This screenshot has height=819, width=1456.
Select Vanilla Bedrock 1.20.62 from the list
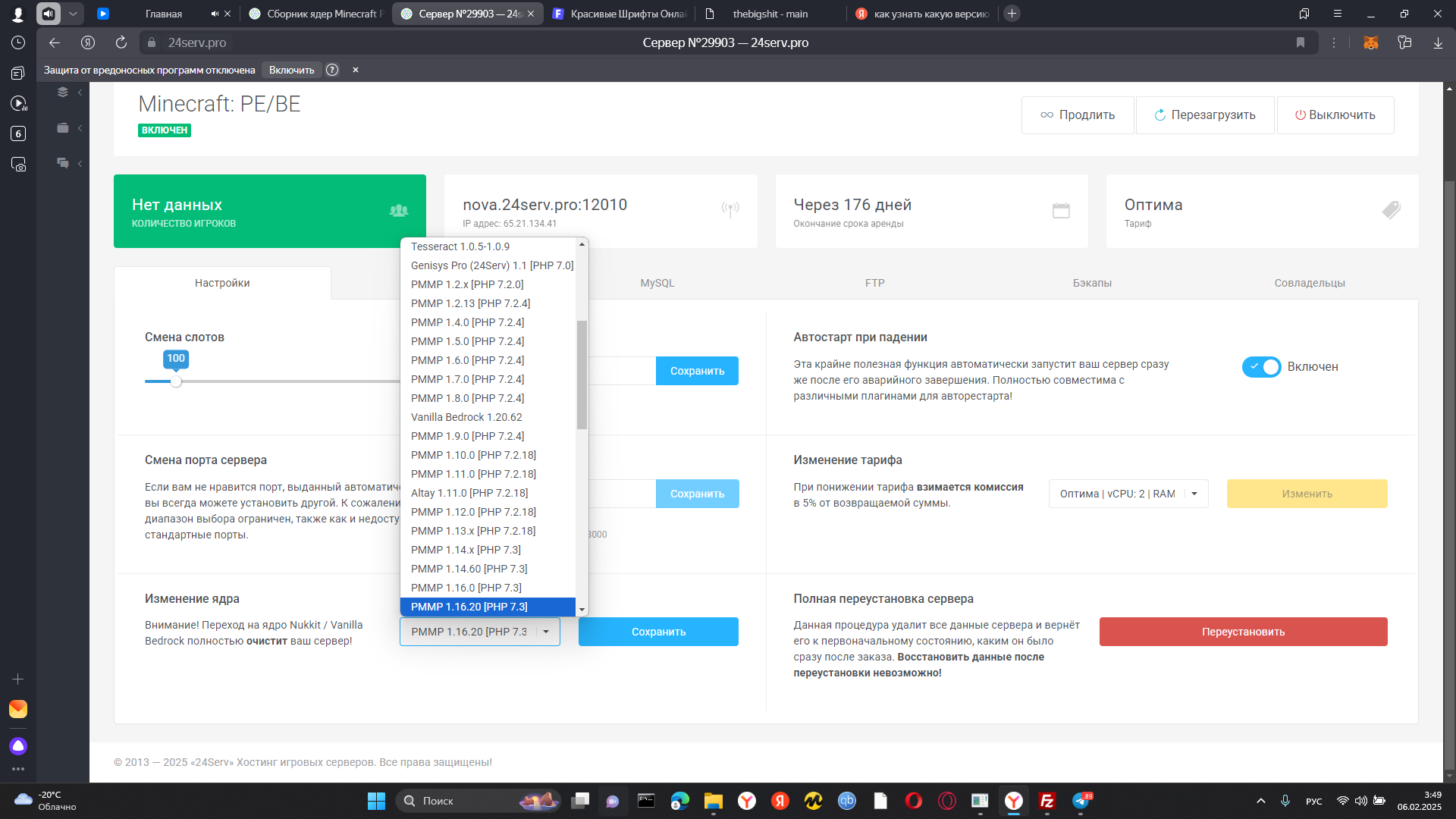click(x=466, y=417)
